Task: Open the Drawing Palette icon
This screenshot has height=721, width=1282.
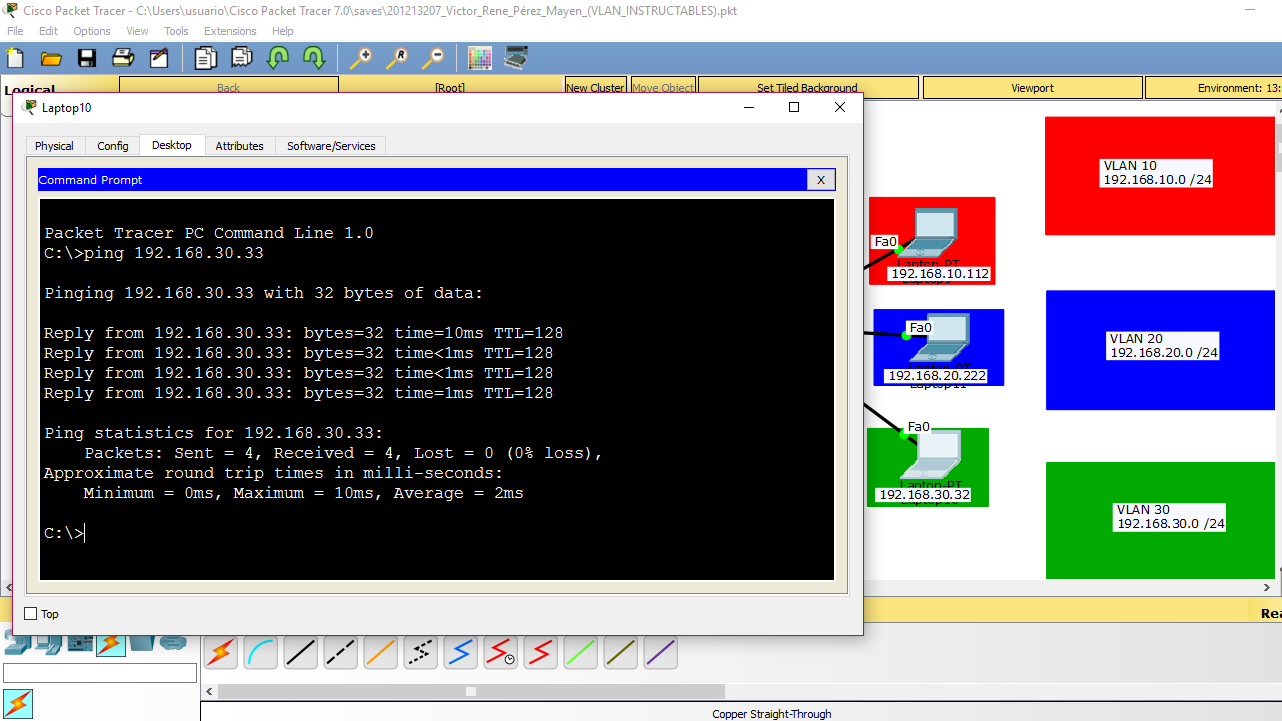Action: 480,58
